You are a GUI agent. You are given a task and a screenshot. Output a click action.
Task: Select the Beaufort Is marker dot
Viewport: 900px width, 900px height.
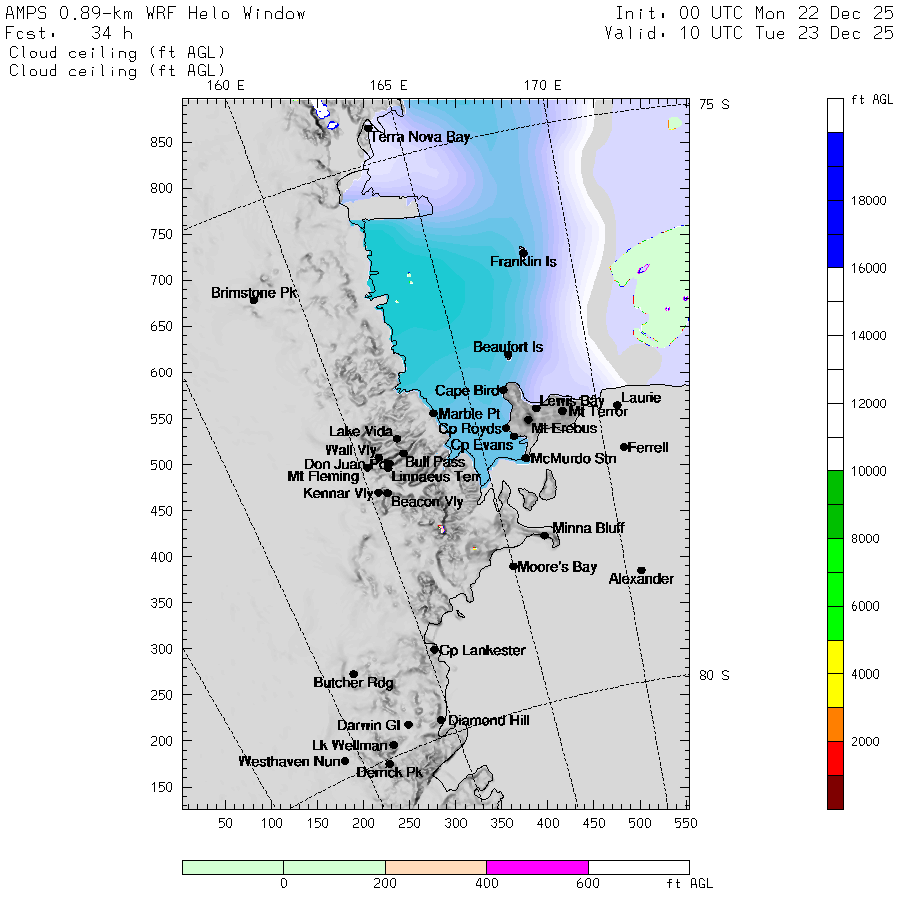pos(508,355)
